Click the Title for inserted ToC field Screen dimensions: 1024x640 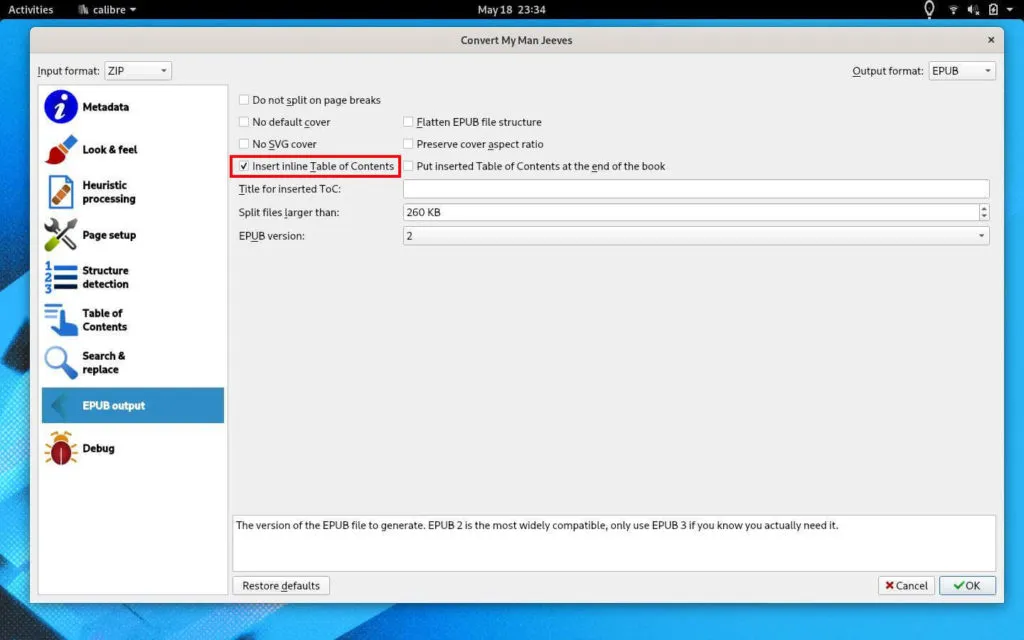tap(695, 189)
